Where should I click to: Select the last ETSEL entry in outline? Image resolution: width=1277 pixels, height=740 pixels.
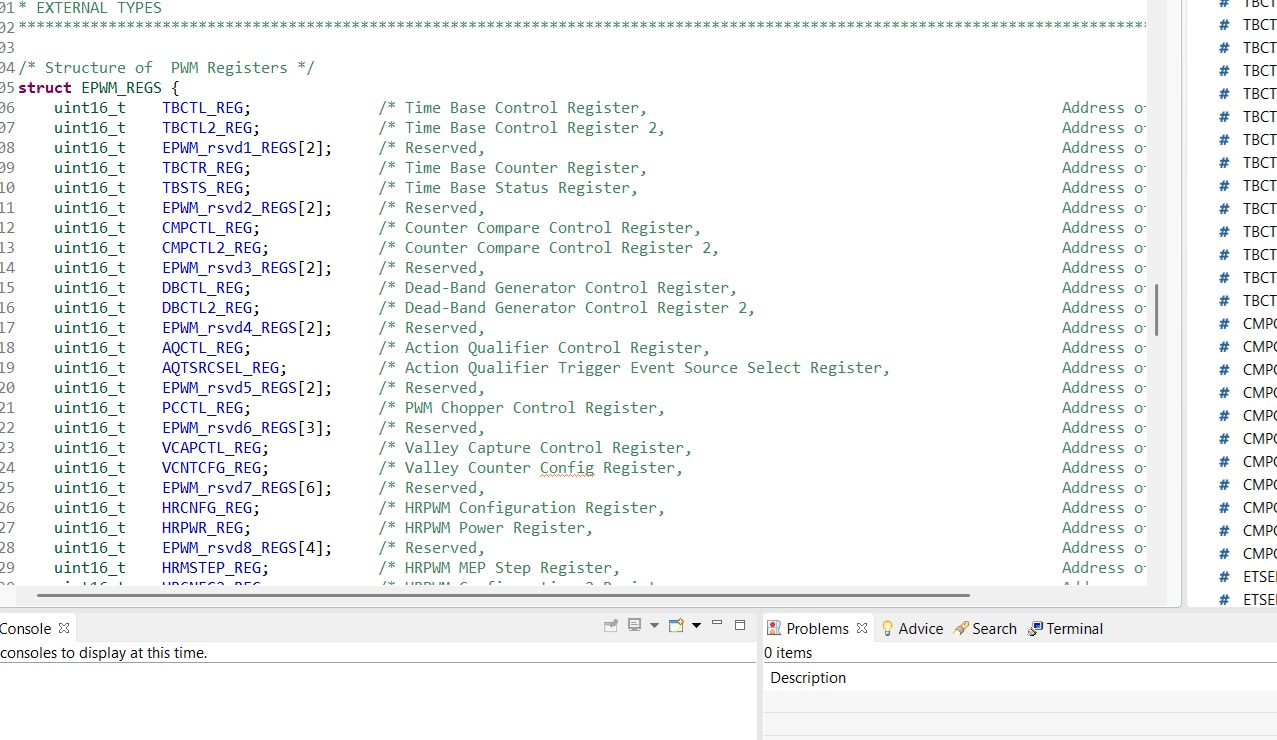(x=1259, y=599)
